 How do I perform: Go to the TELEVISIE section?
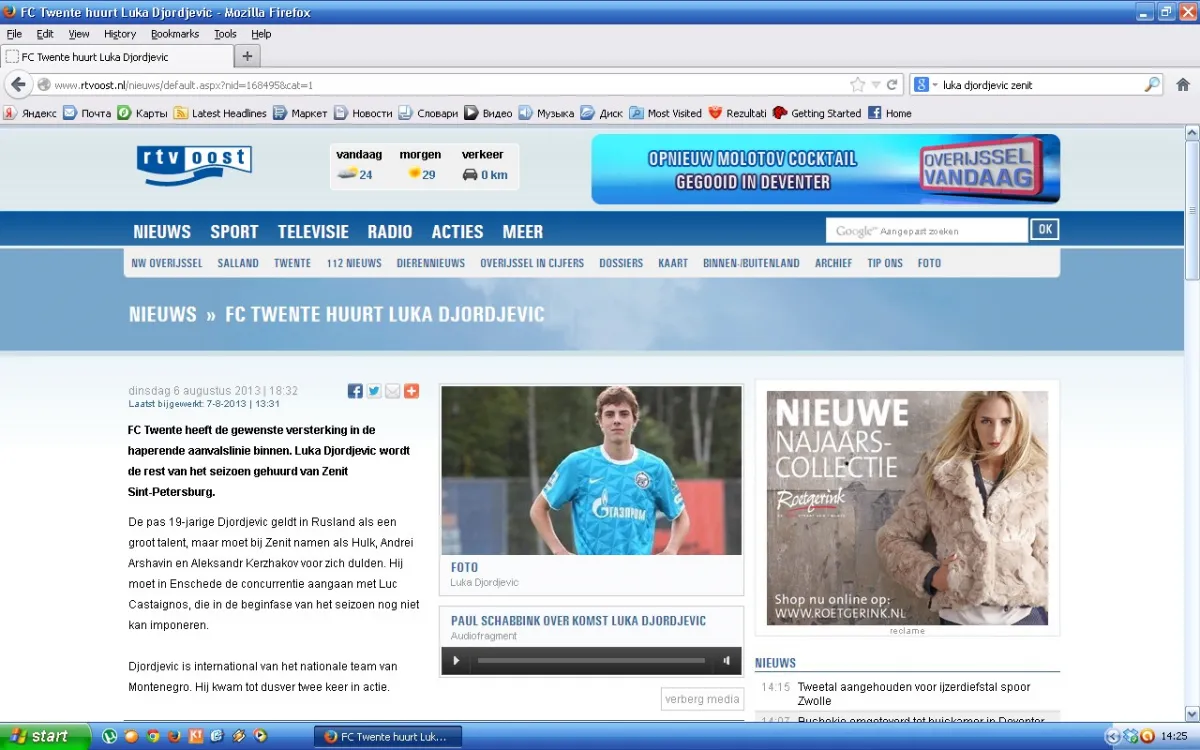pos(313,232)
